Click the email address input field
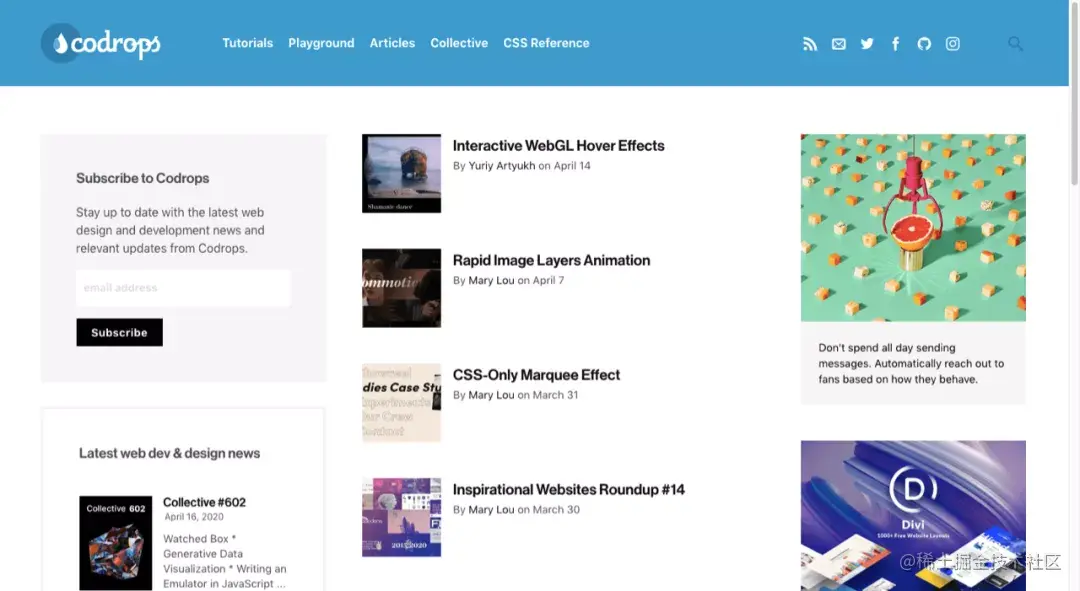The width and height of the screenshot is (1080, 591). pyautogui.click(x=183, y=288)
